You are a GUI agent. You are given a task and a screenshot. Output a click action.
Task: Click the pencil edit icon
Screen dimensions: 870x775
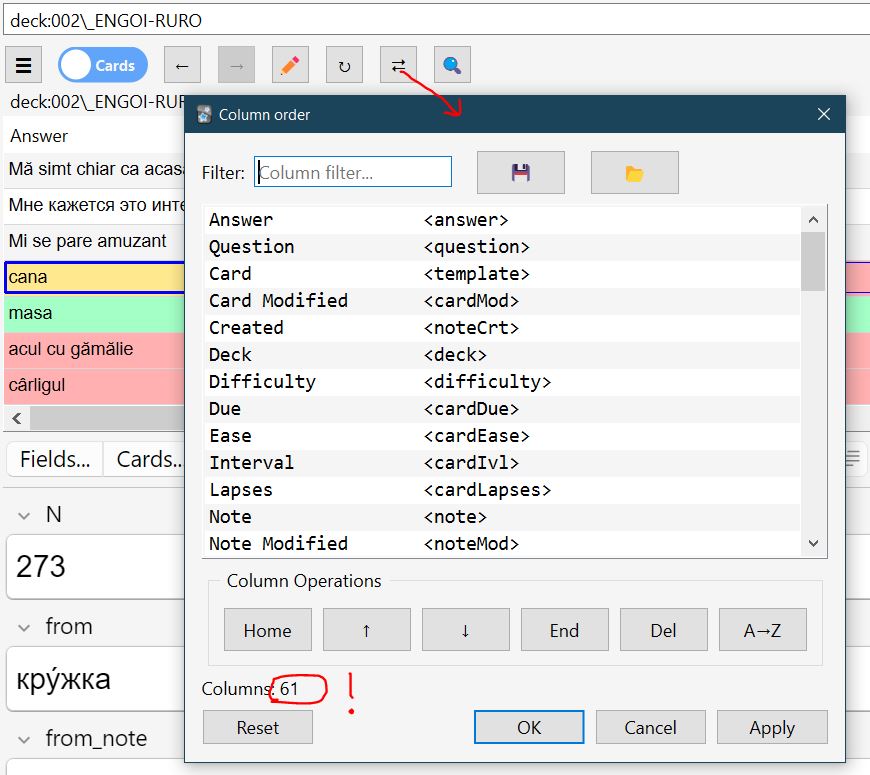coord(290,66)
